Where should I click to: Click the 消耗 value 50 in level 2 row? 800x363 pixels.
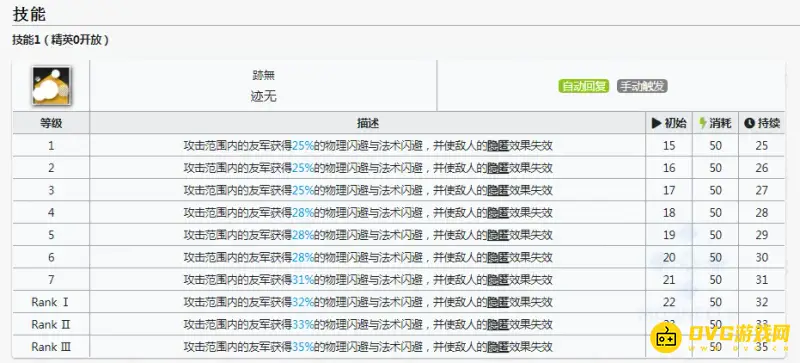pos(715,168)
